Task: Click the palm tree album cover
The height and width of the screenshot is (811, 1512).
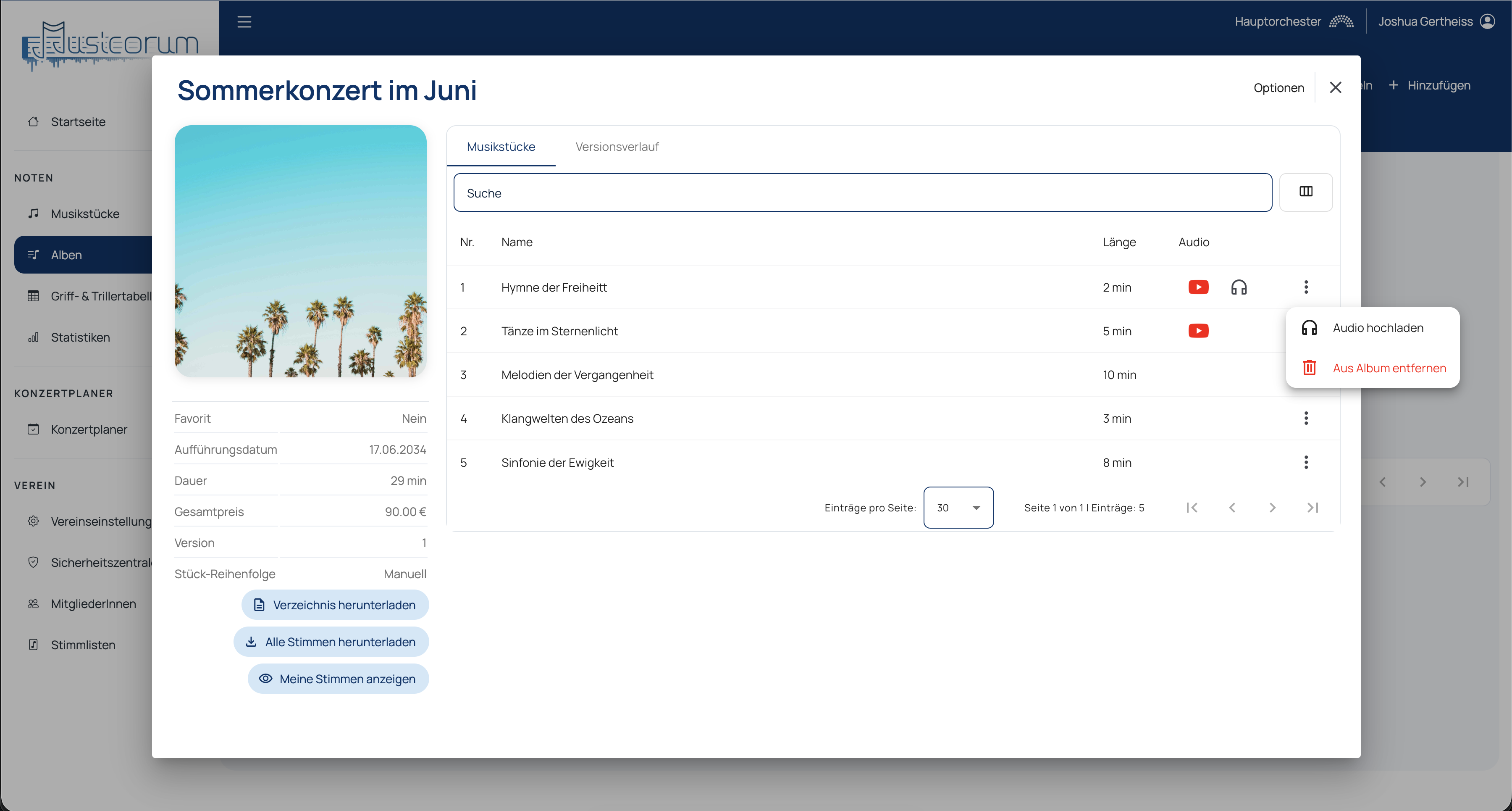Action: coord(300,251)
